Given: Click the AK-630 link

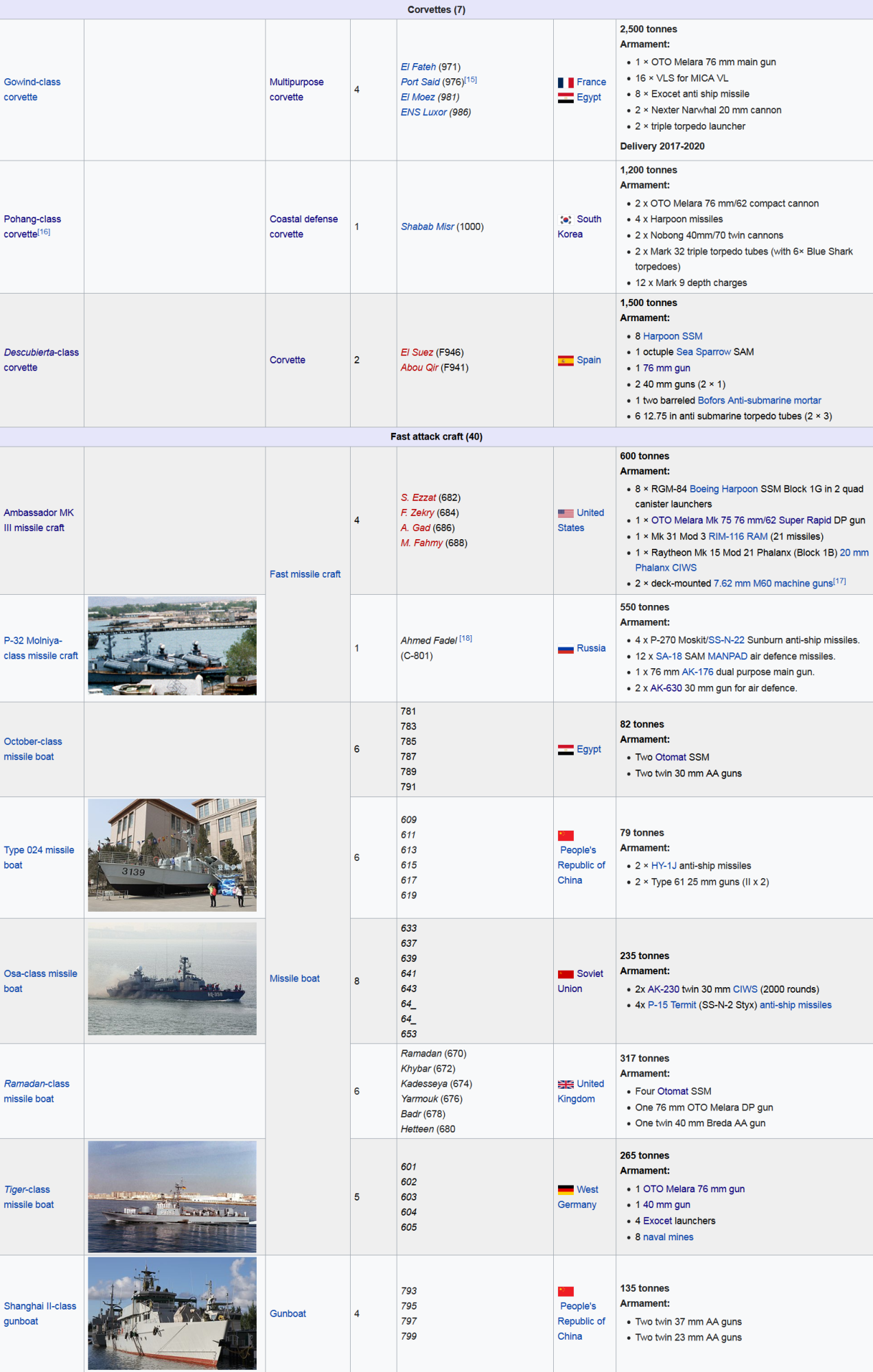Looking at the screenshot, I should (x=666, y=688).
